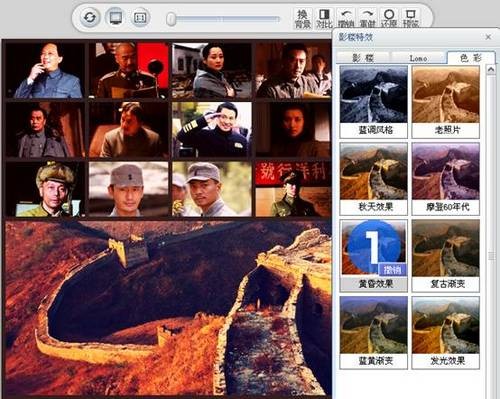Click the effects list scrollbar thumb
Image resolution: width=500 pixels, height=399 pixels.
click(491, 256)
